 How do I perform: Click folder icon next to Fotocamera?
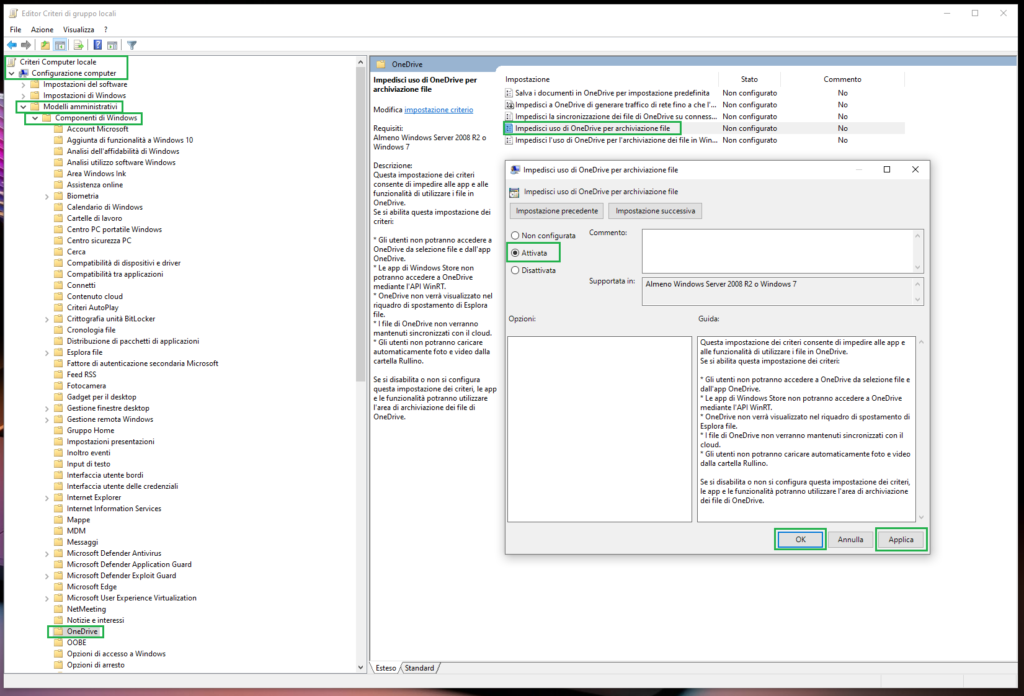point(59,386)
